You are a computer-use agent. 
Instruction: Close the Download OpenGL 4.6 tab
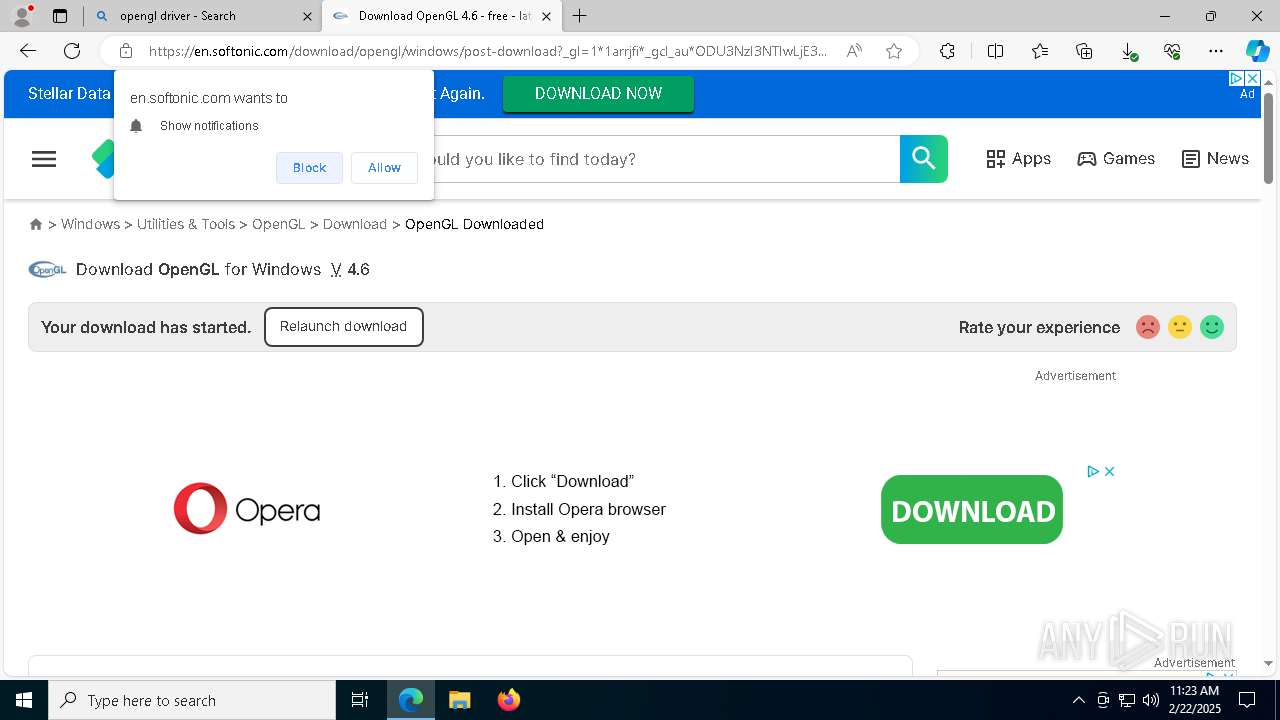(x=546, y=16)
